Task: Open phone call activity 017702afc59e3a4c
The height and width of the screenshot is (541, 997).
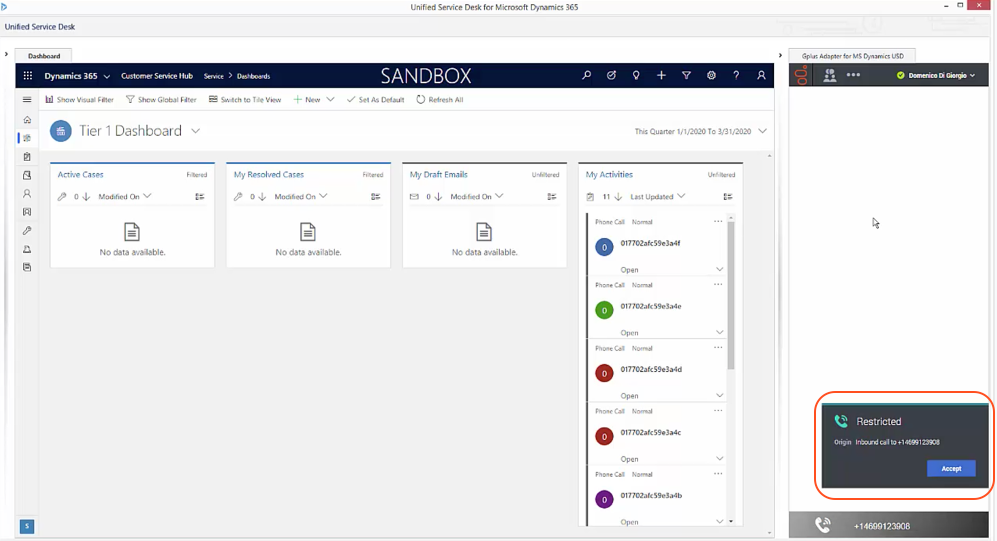Action: [655, 434]
